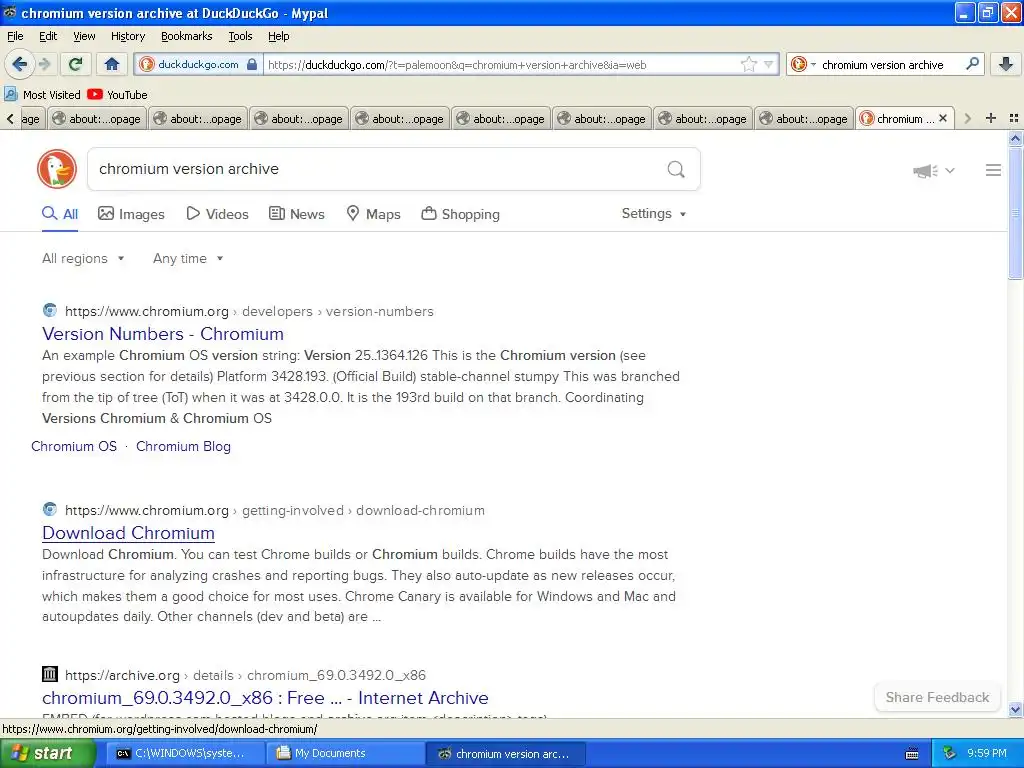Open the Chromium Blog sublink
Screen dimensions: 1024x768
point(184,447)
